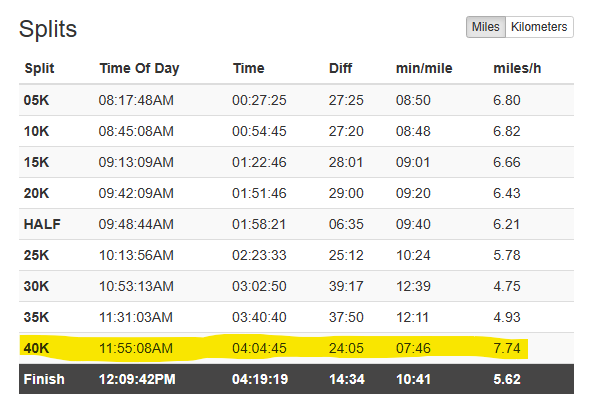This screenshot has width=601, height=418.
Task: Click the Splits heading
Action: click(48, 29)
